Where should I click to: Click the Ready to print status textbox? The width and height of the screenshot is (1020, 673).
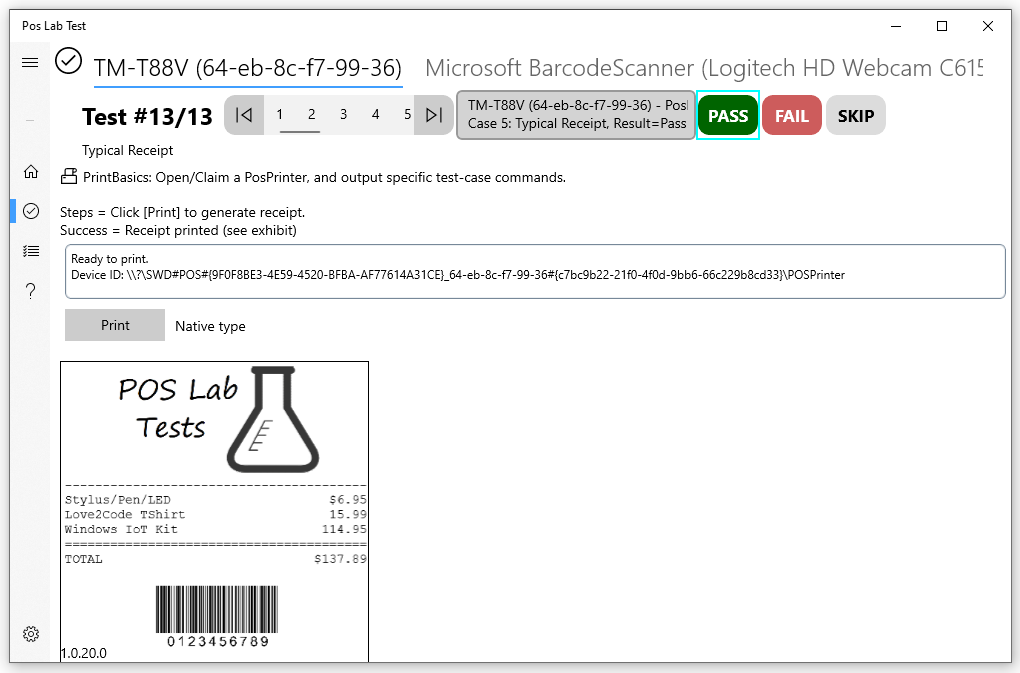tap(535, 271)
